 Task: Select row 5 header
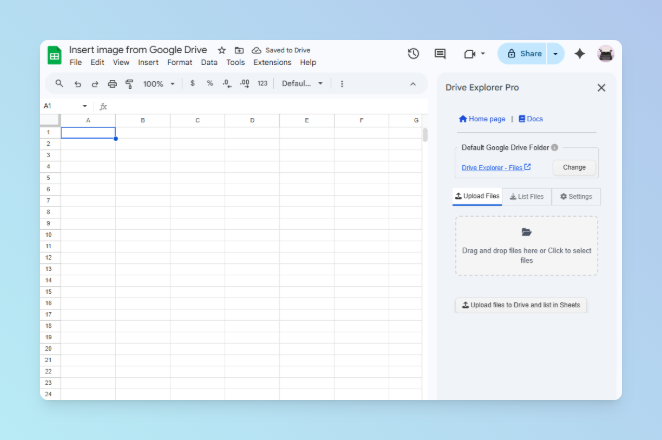(50, 178)
